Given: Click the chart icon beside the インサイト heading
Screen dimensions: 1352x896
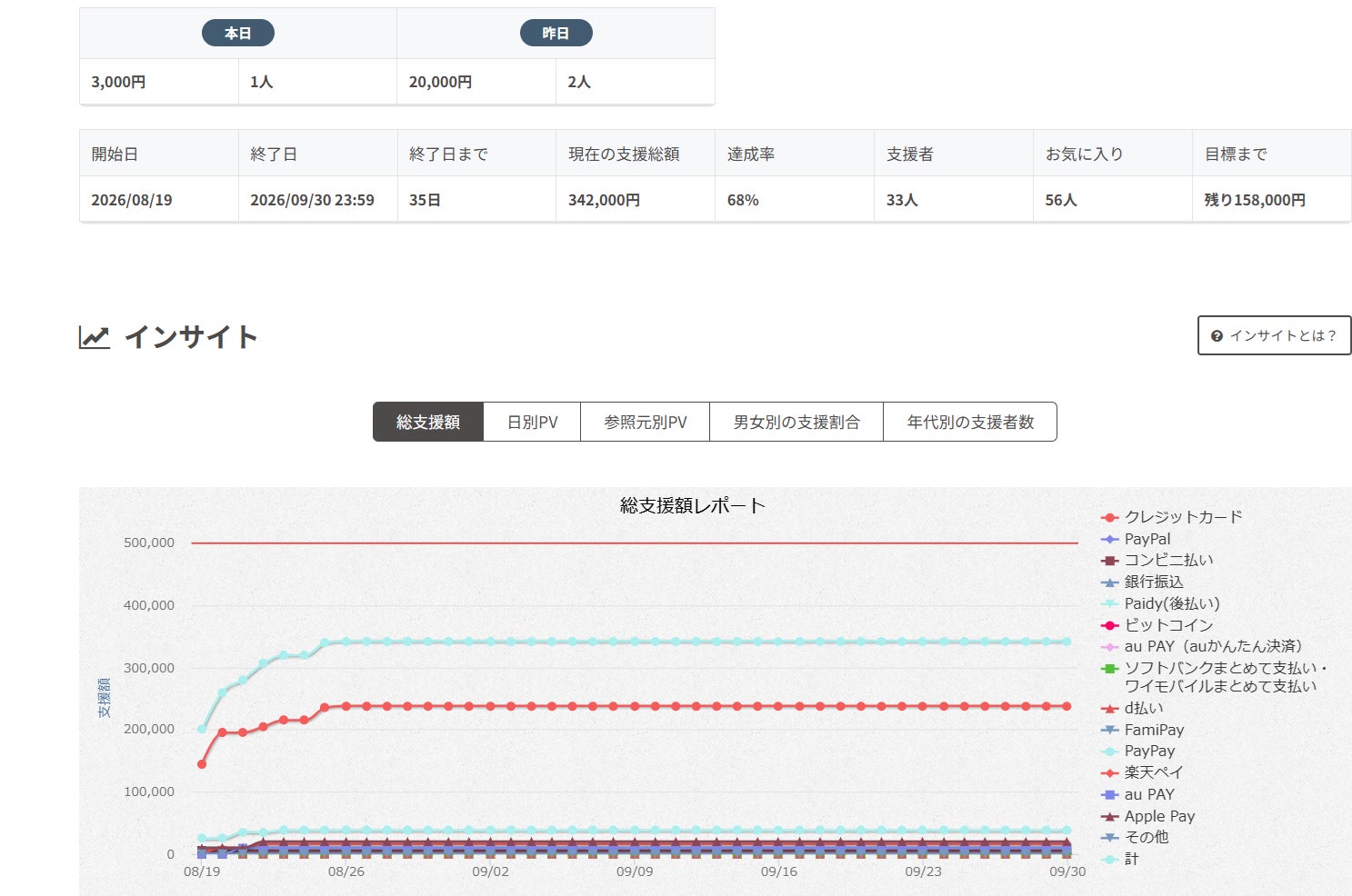Looking at the screenshot, I should 95,337.
